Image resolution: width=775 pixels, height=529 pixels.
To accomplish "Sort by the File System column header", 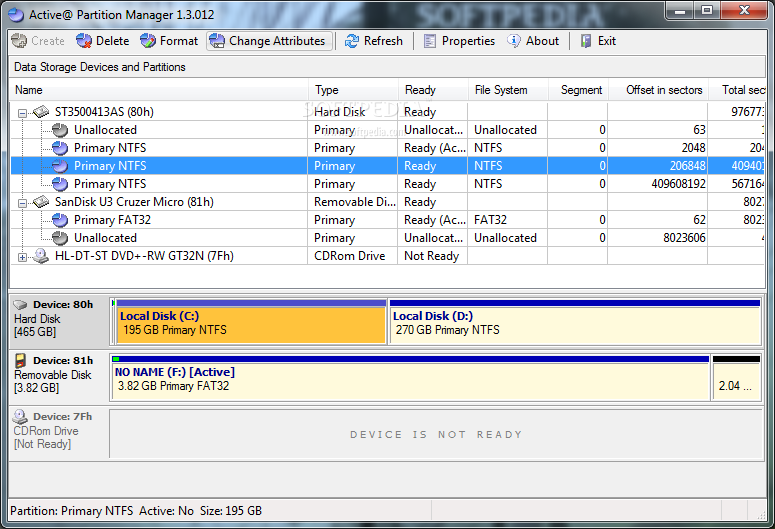I will [x=508, y=90].
